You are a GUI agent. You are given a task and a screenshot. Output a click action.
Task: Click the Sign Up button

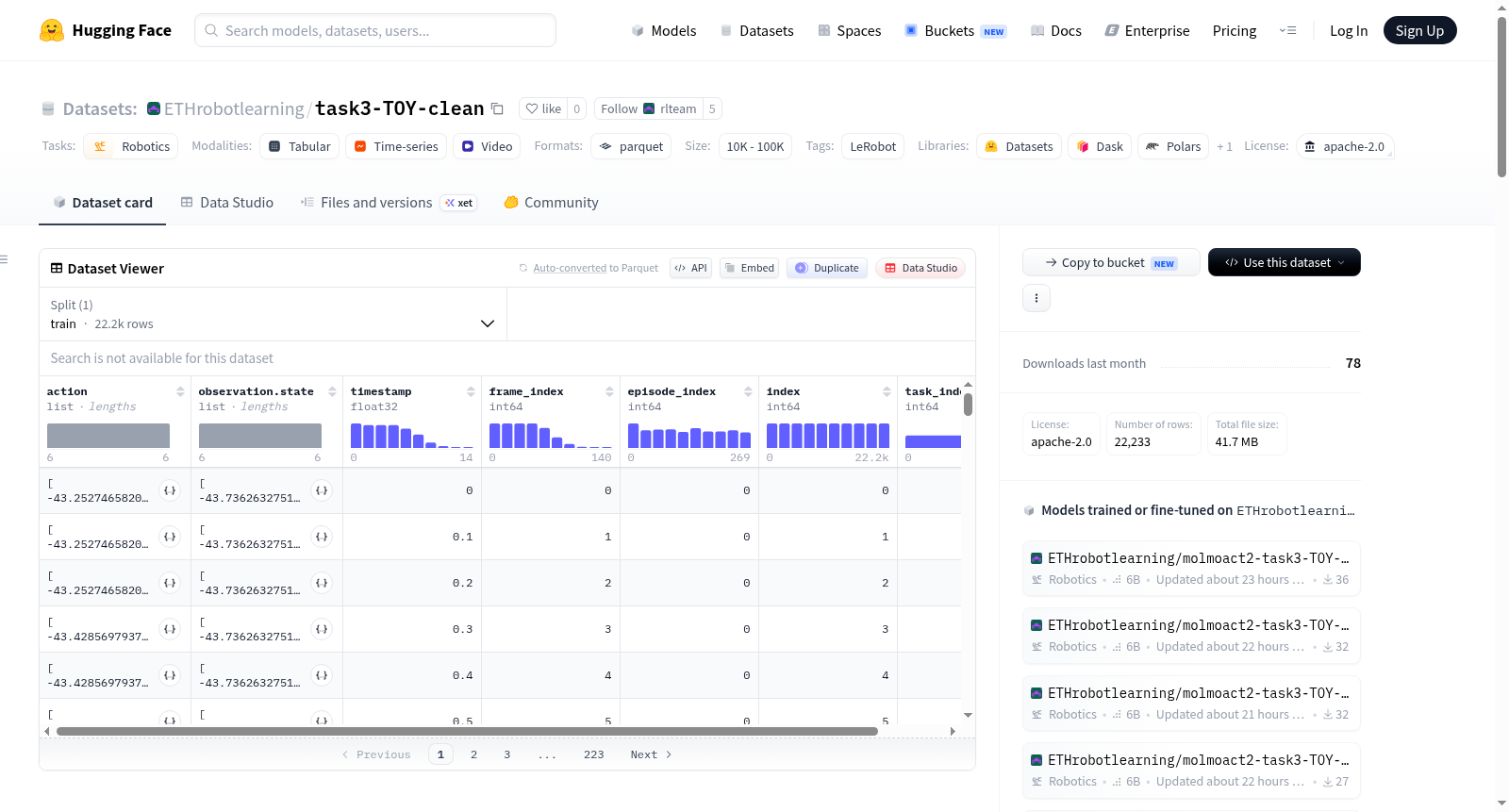[1419, 30]
